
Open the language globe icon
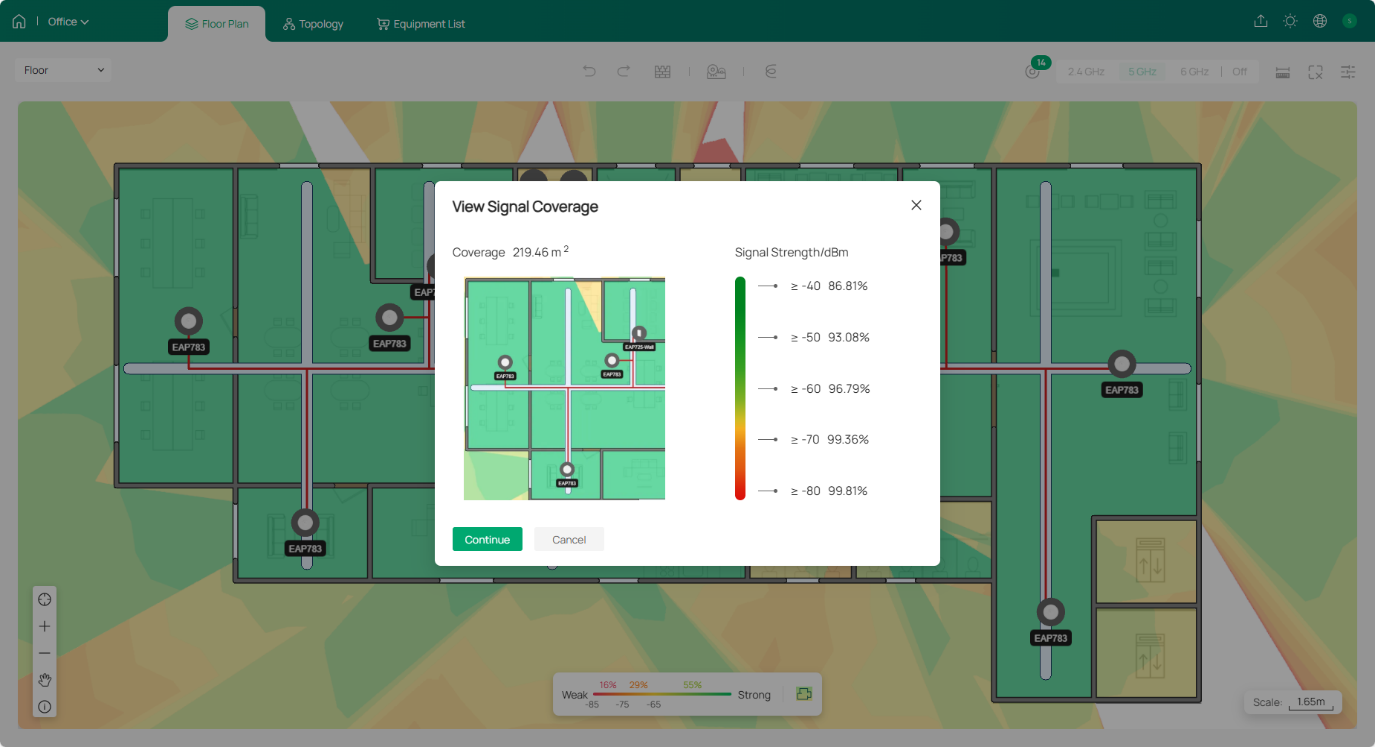[x=1320, y=21]
